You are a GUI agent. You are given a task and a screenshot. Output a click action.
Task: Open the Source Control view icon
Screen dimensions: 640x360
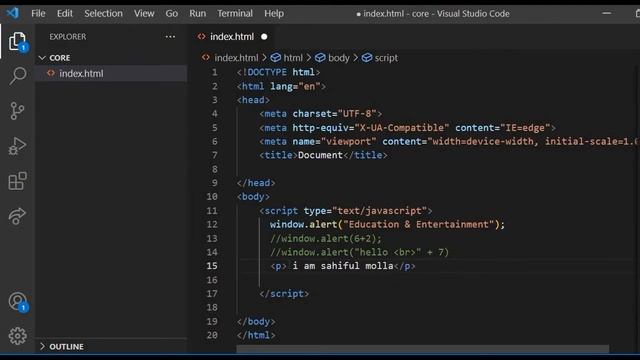pos(17,111)
